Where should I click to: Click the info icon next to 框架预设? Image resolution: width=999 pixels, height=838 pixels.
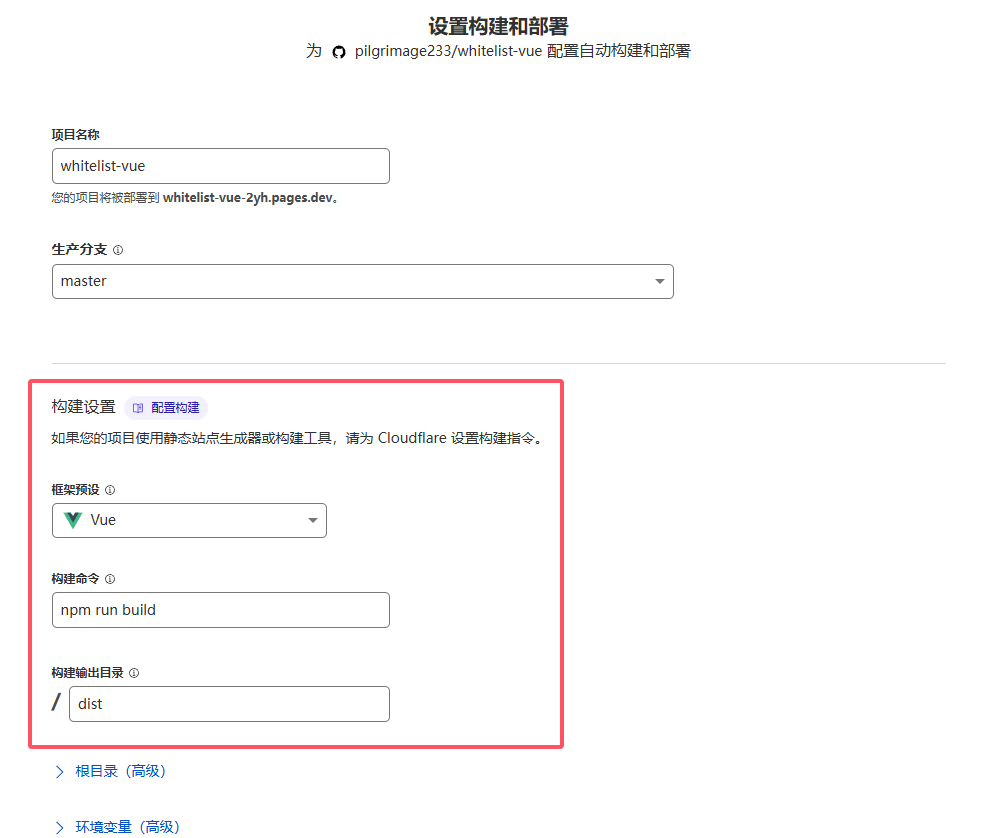tap(110, 490)
